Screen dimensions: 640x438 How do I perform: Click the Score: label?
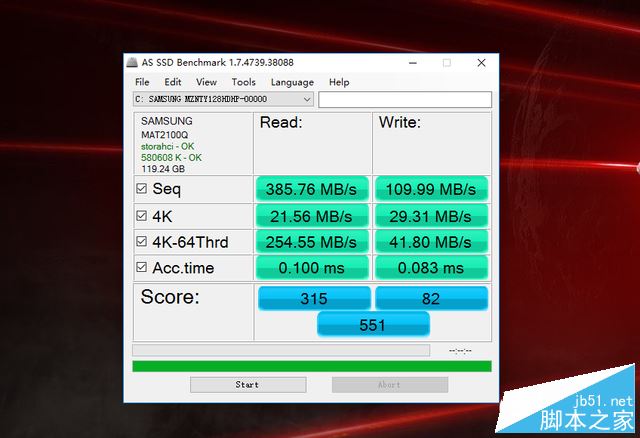point(170,297)
